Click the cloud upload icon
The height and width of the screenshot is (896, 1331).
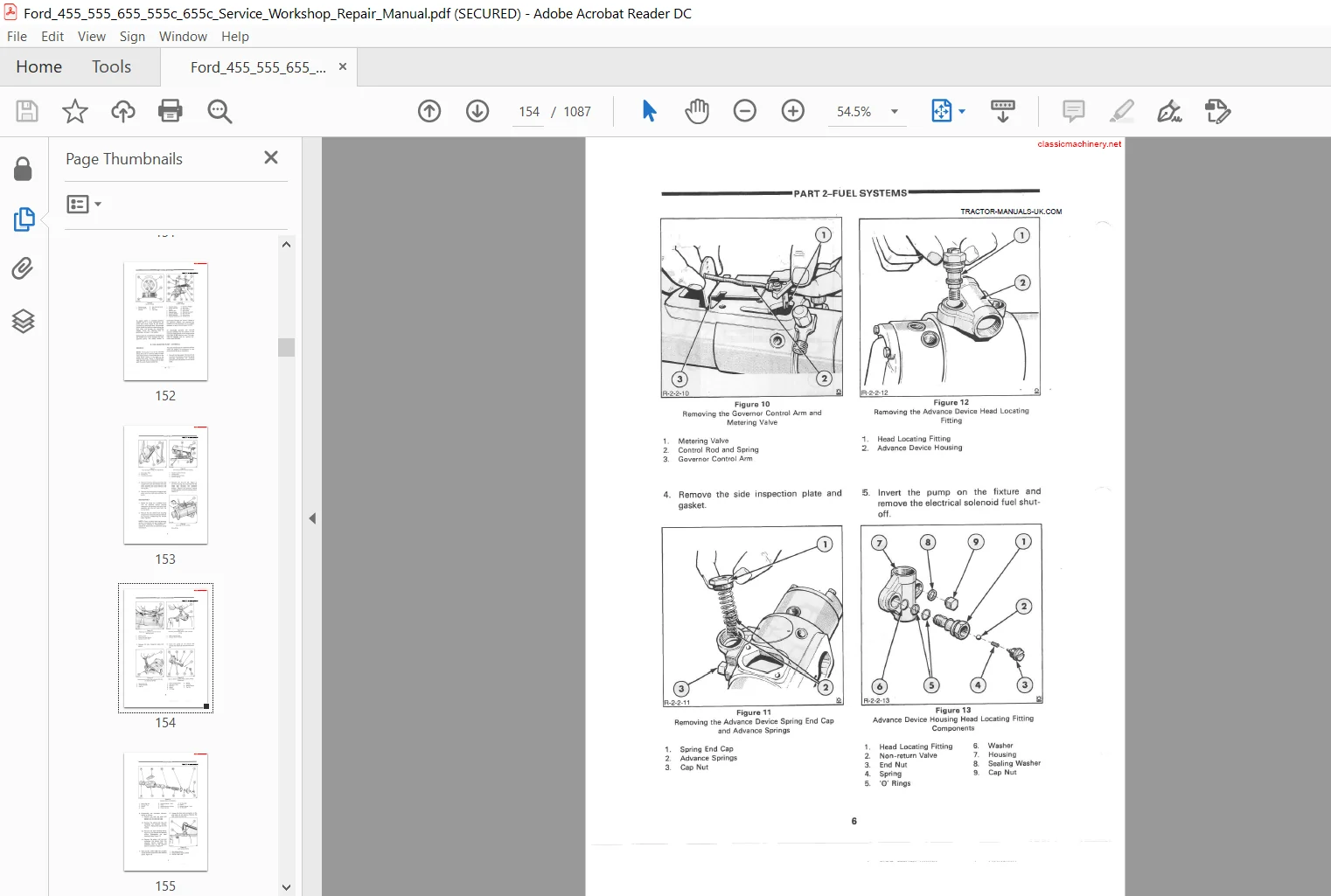[x=123, y=111]
